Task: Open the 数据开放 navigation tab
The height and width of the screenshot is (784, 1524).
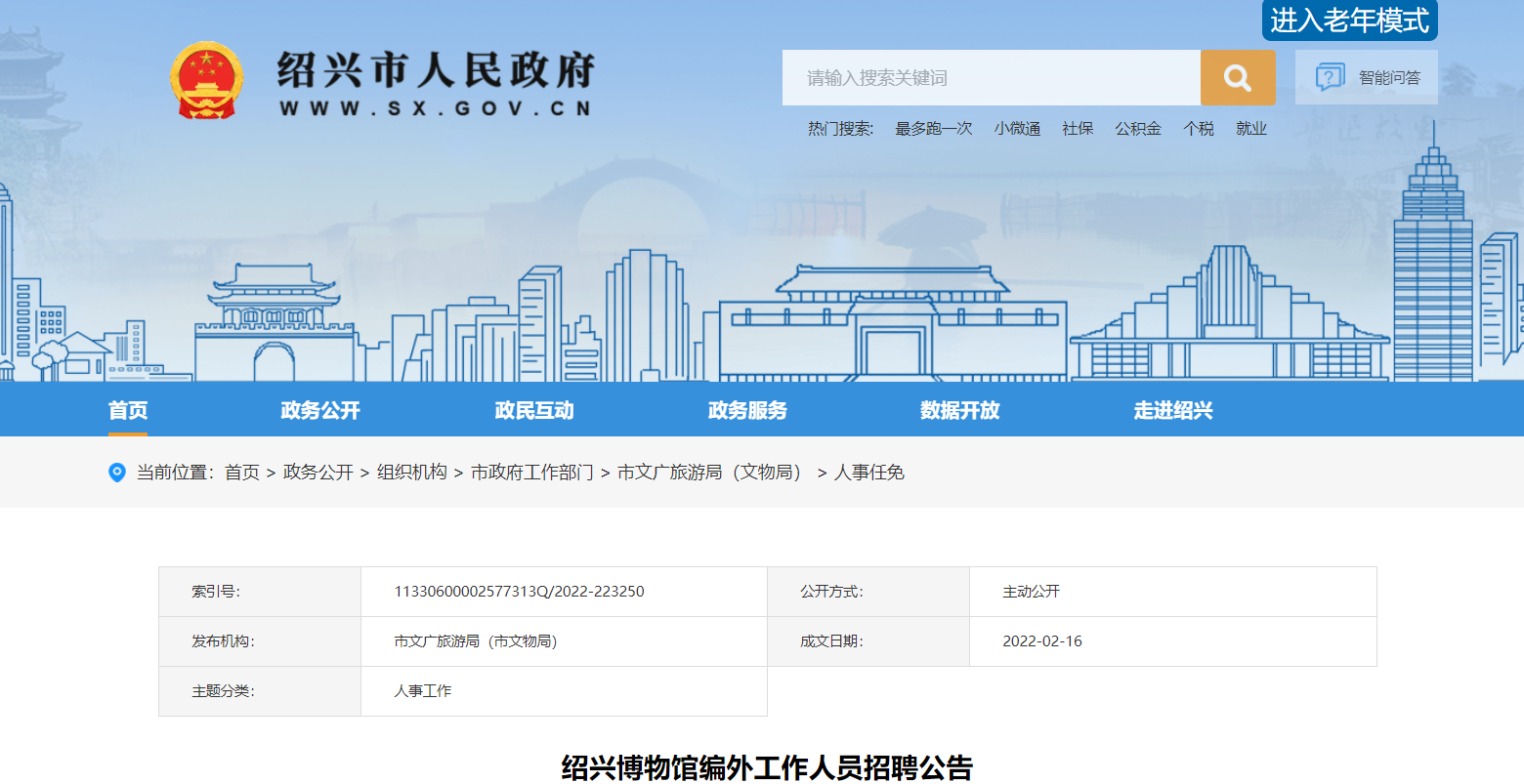Action: pyautogui.click(x=959, y=410)
